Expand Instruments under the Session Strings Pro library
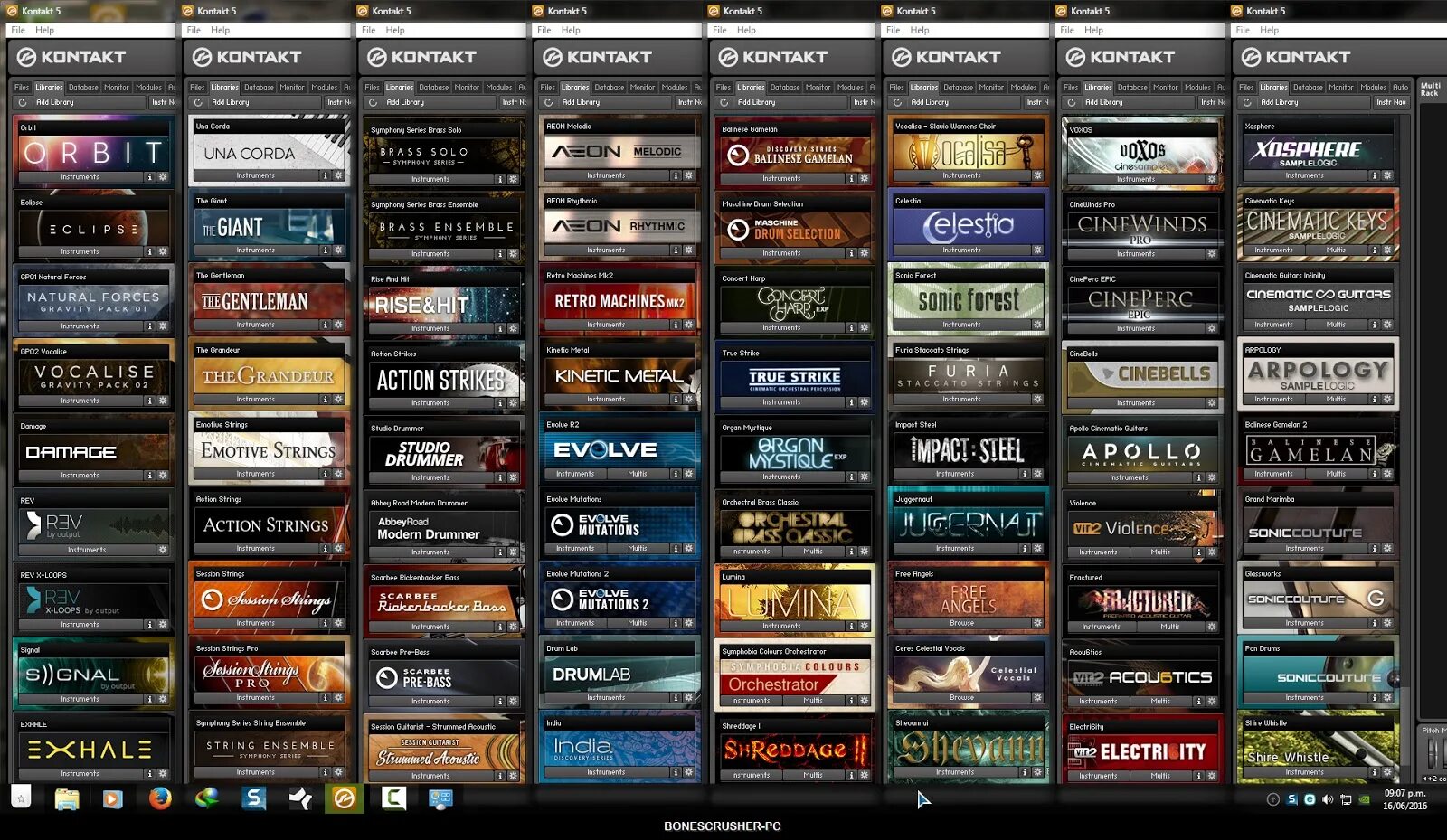 pos(256,697)
